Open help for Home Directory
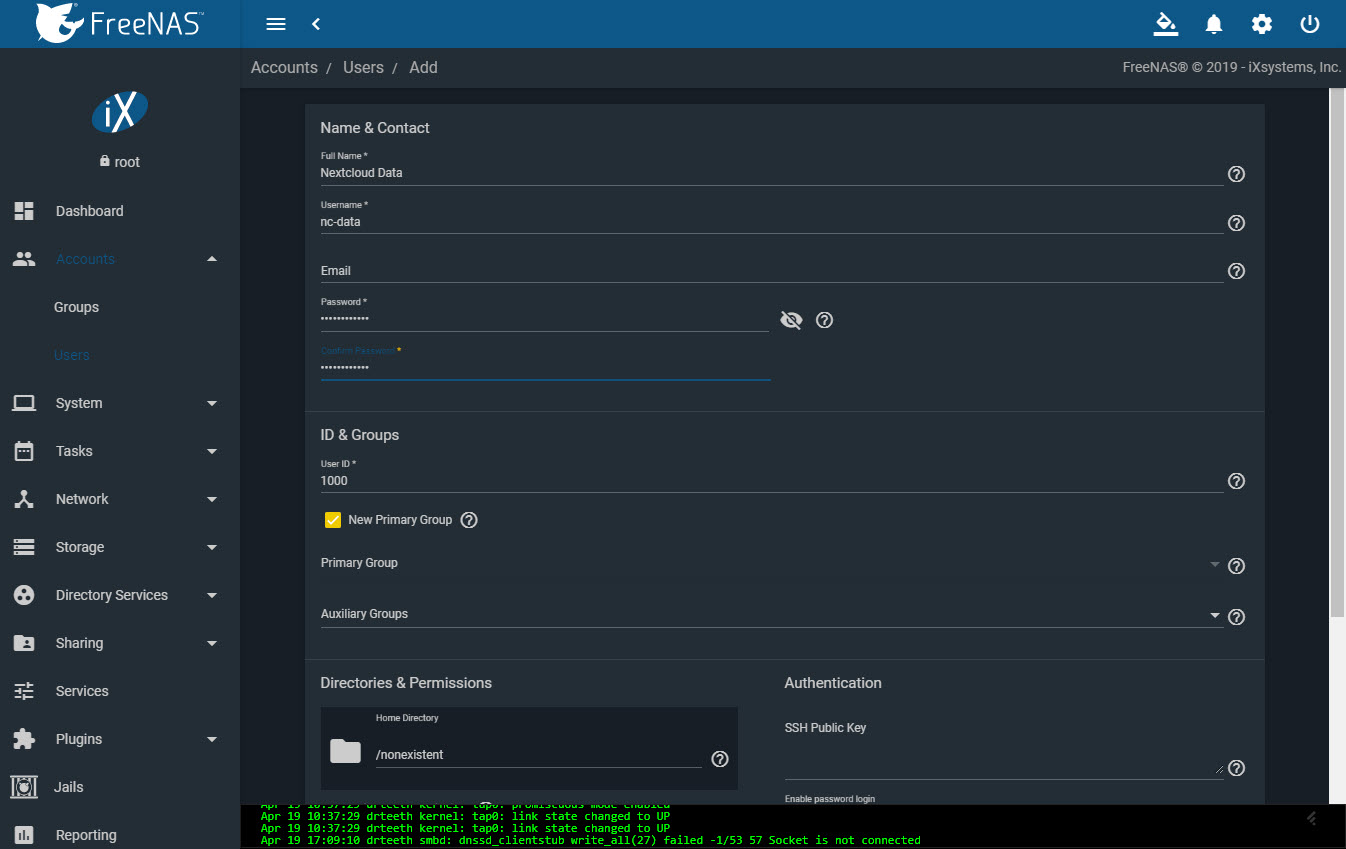Viewport: 1346px width, 849px height. coord(719,759)
